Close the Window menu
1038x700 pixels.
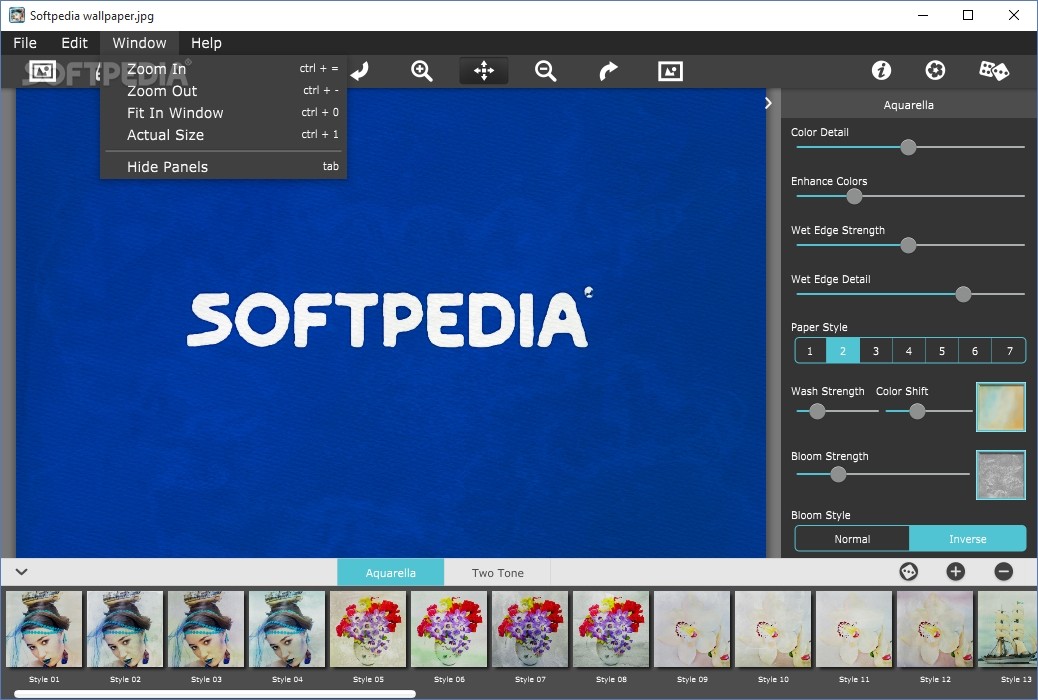139,43
